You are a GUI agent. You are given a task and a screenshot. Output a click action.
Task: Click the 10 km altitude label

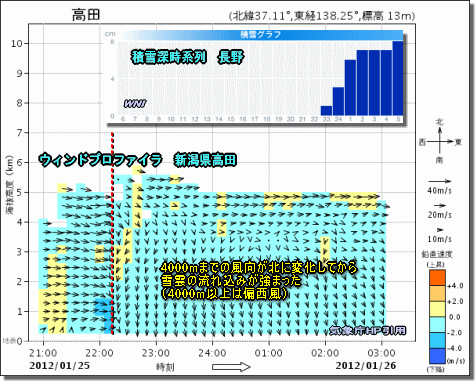(x=17, y=44)
